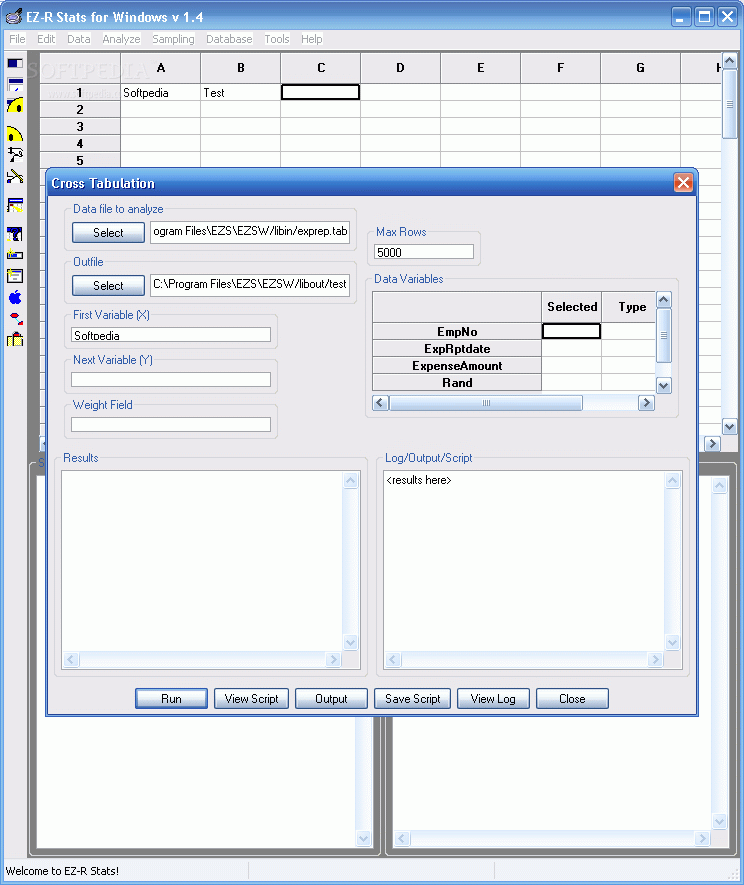Click the blue question mark help icon
744x885 pixels.
click(15, 234)
